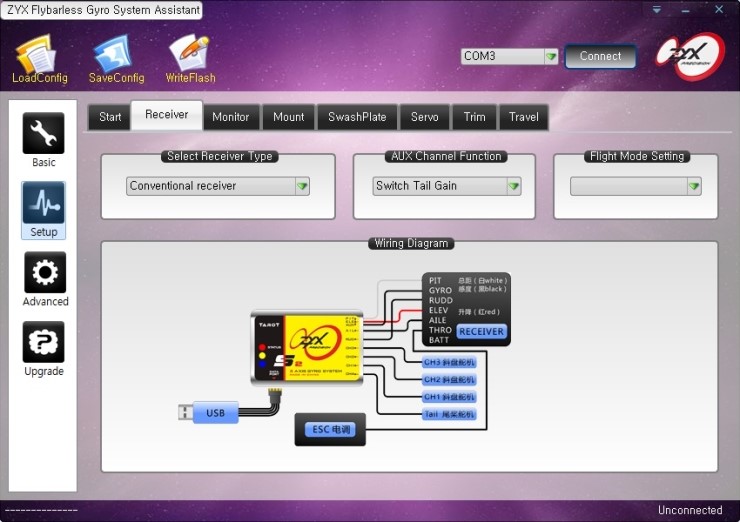Switch to the Monitor tab
740x522 pixels.
pyautogui.click(x=231, y=117)
